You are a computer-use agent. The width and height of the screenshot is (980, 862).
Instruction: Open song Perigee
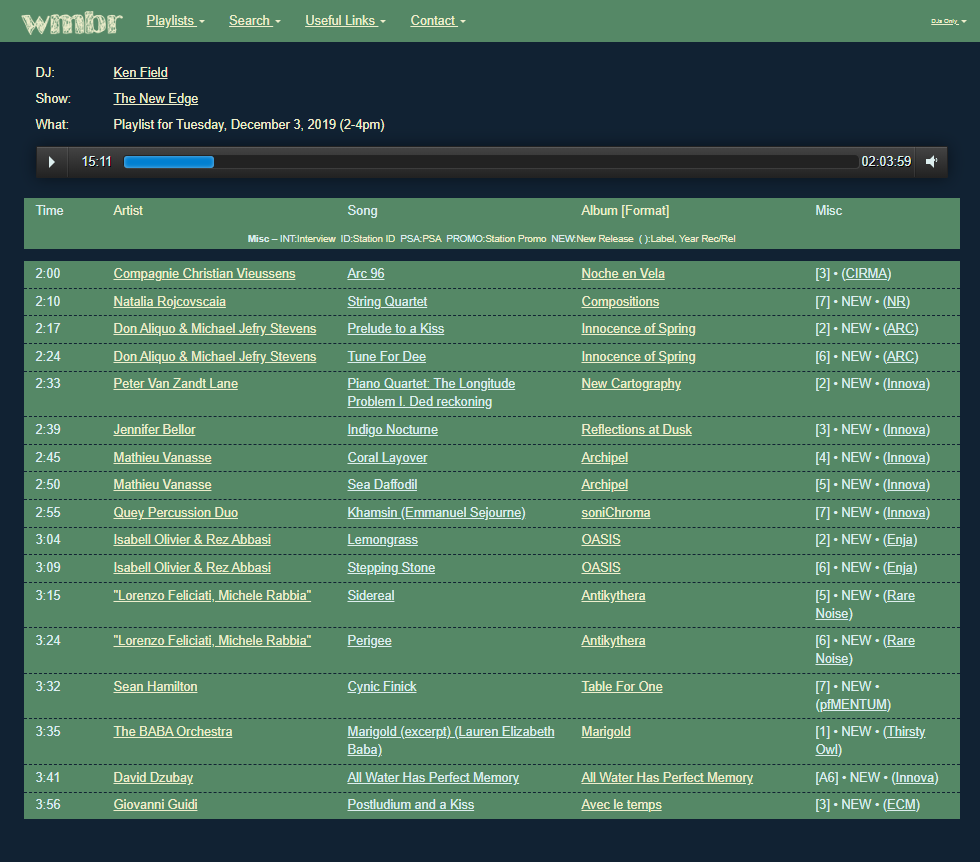pyautogui.click(x=369, y=641)
